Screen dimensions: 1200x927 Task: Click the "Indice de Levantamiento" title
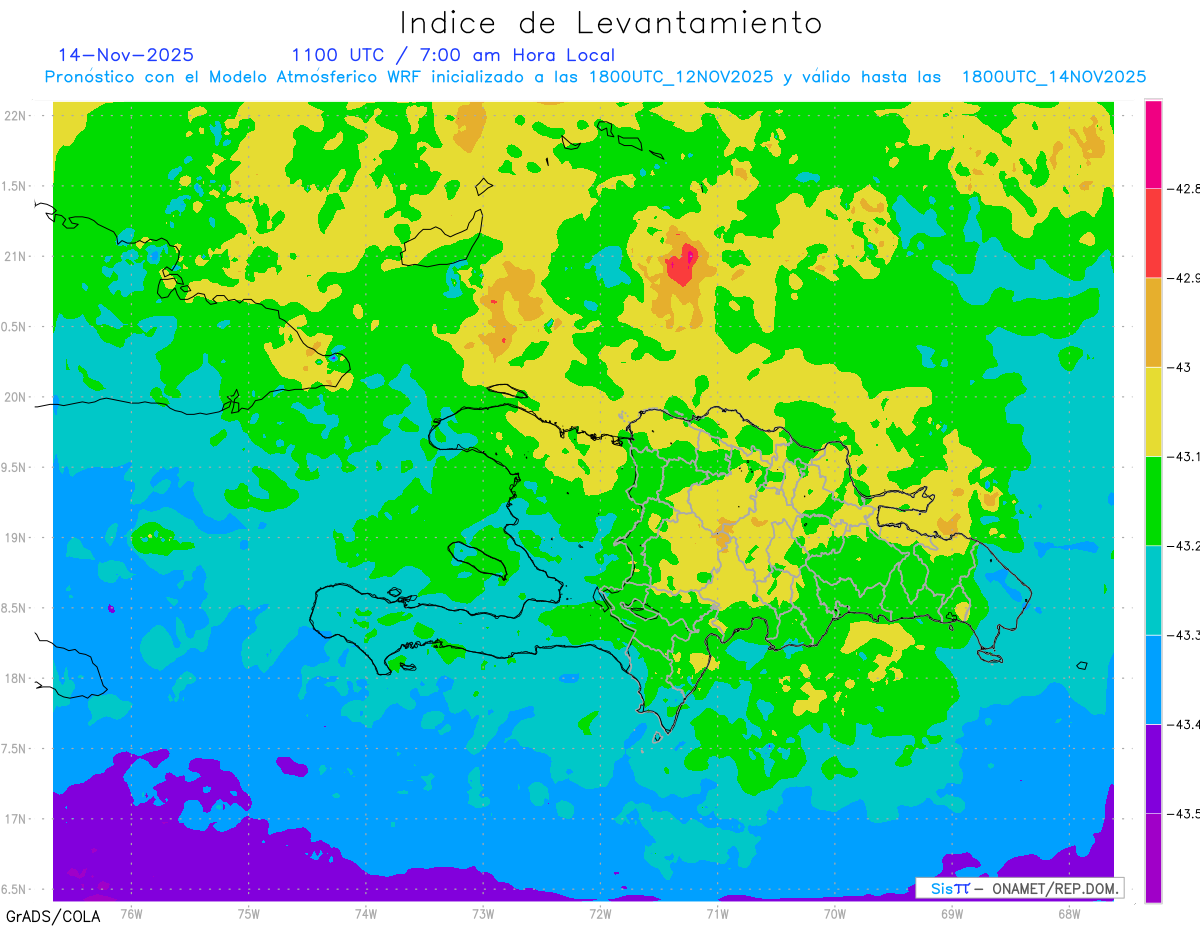611,23
